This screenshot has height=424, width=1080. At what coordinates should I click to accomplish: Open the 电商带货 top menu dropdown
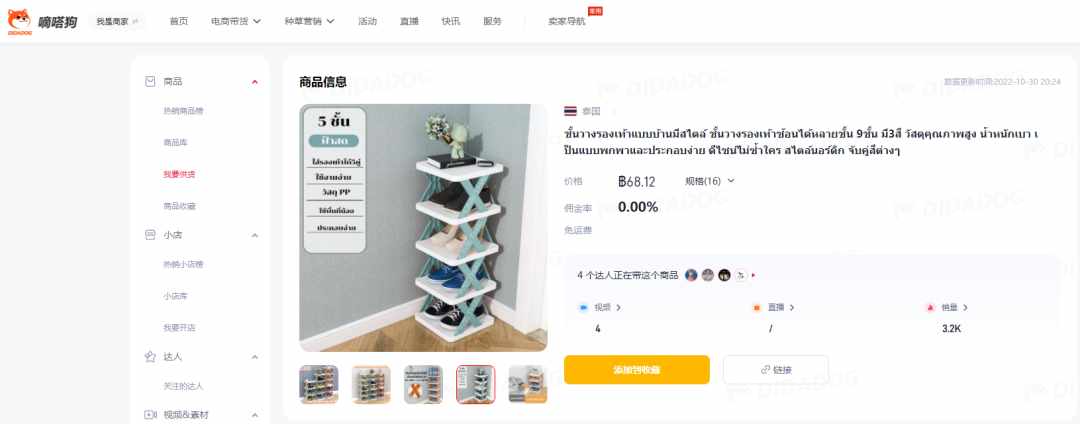(236, 21)
